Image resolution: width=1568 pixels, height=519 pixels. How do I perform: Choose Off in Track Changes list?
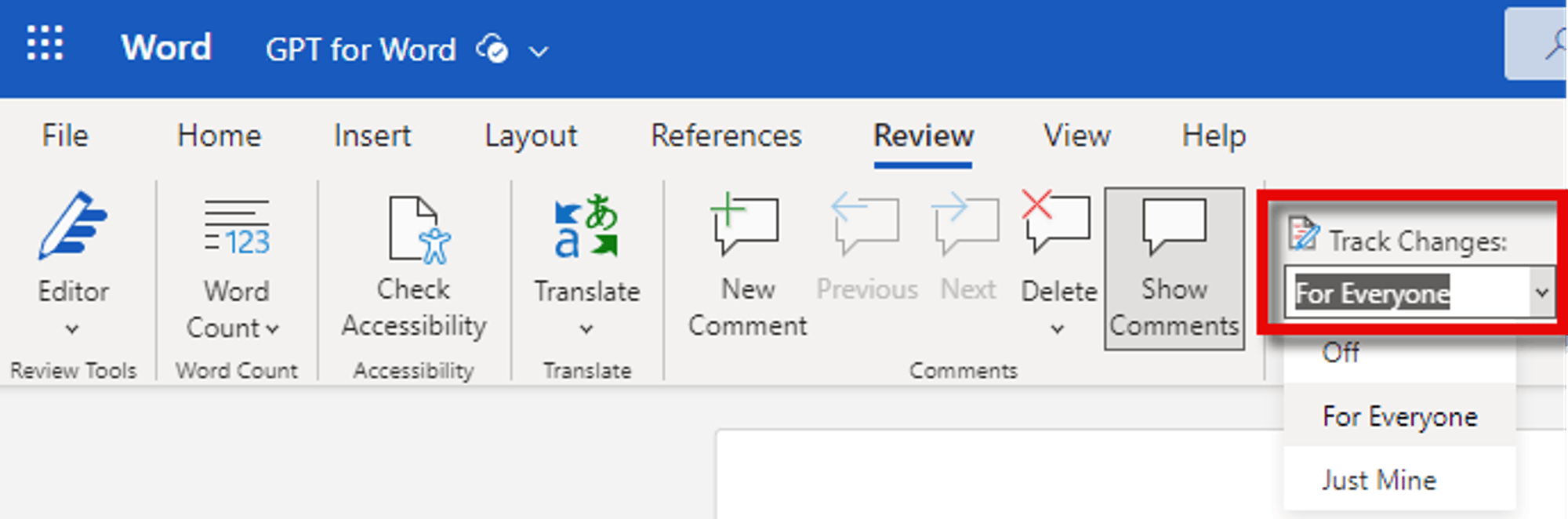[1399, 353]
